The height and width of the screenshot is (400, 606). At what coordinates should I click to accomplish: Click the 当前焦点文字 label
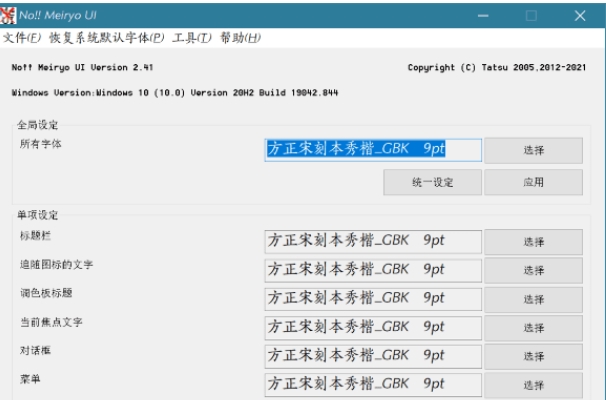pos(51,322)
